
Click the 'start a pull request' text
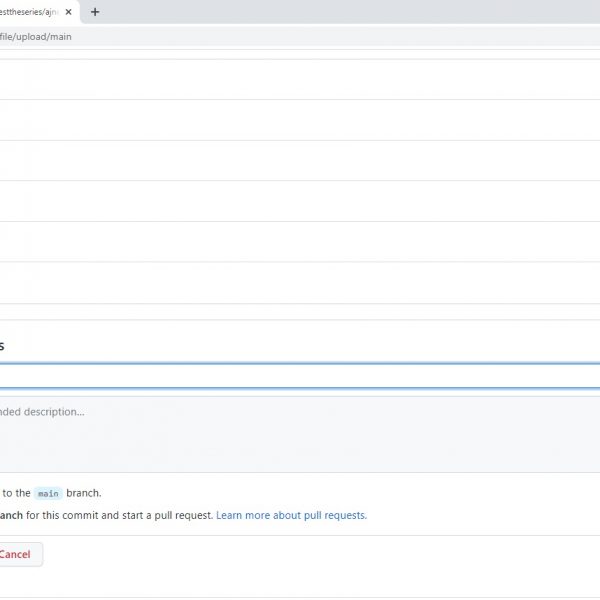(x=168, y=516)
